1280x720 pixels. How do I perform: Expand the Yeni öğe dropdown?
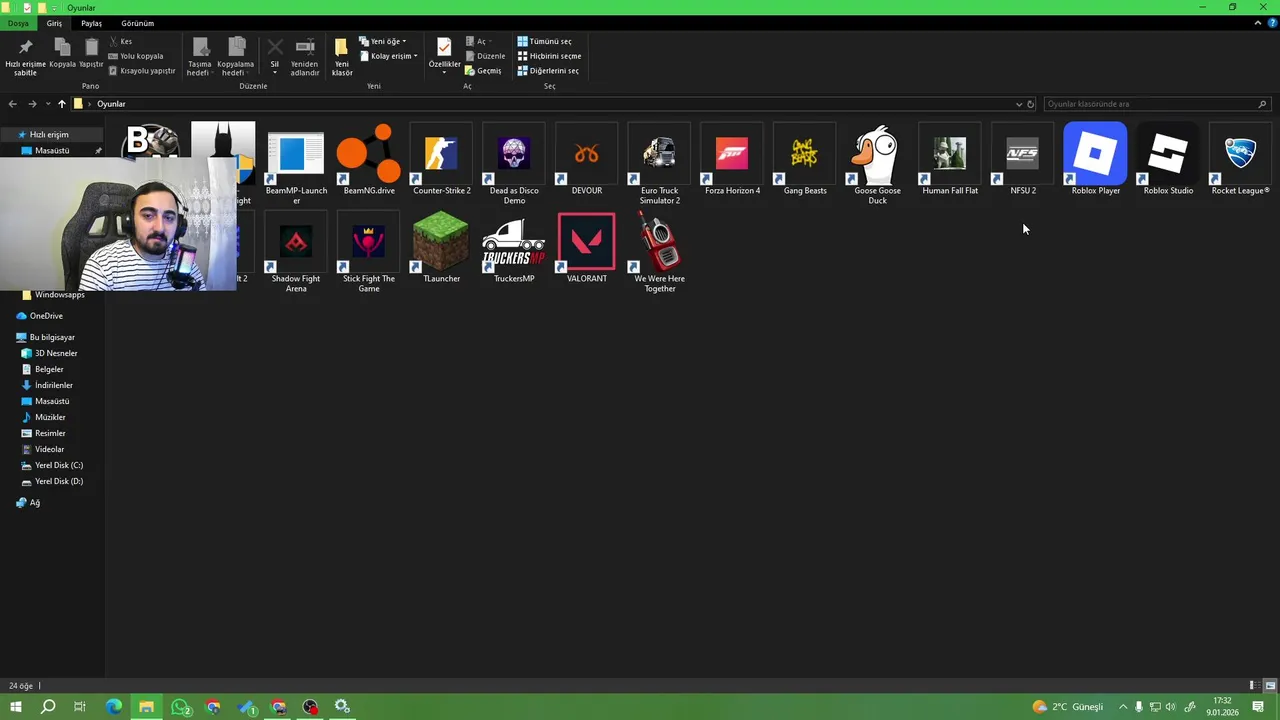tap(383, 42)
